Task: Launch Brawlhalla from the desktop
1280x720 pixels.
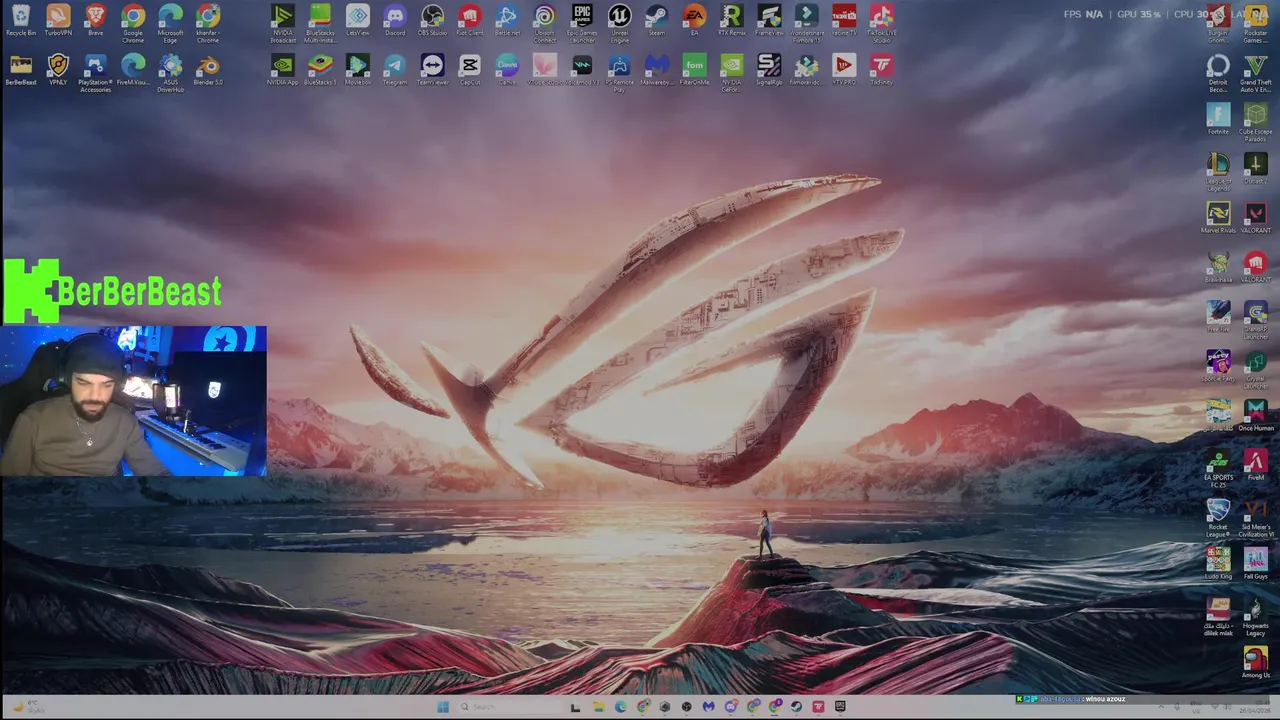Action: (x=1218, y=267)
